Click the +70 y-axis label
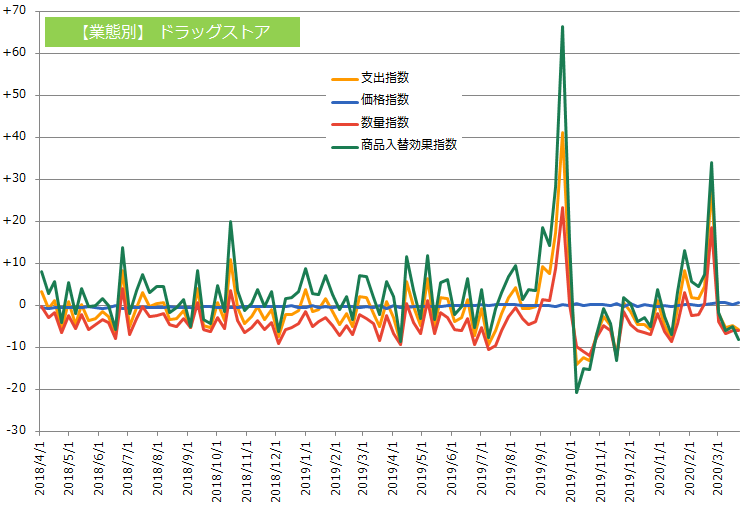 [x=16, y=11]
